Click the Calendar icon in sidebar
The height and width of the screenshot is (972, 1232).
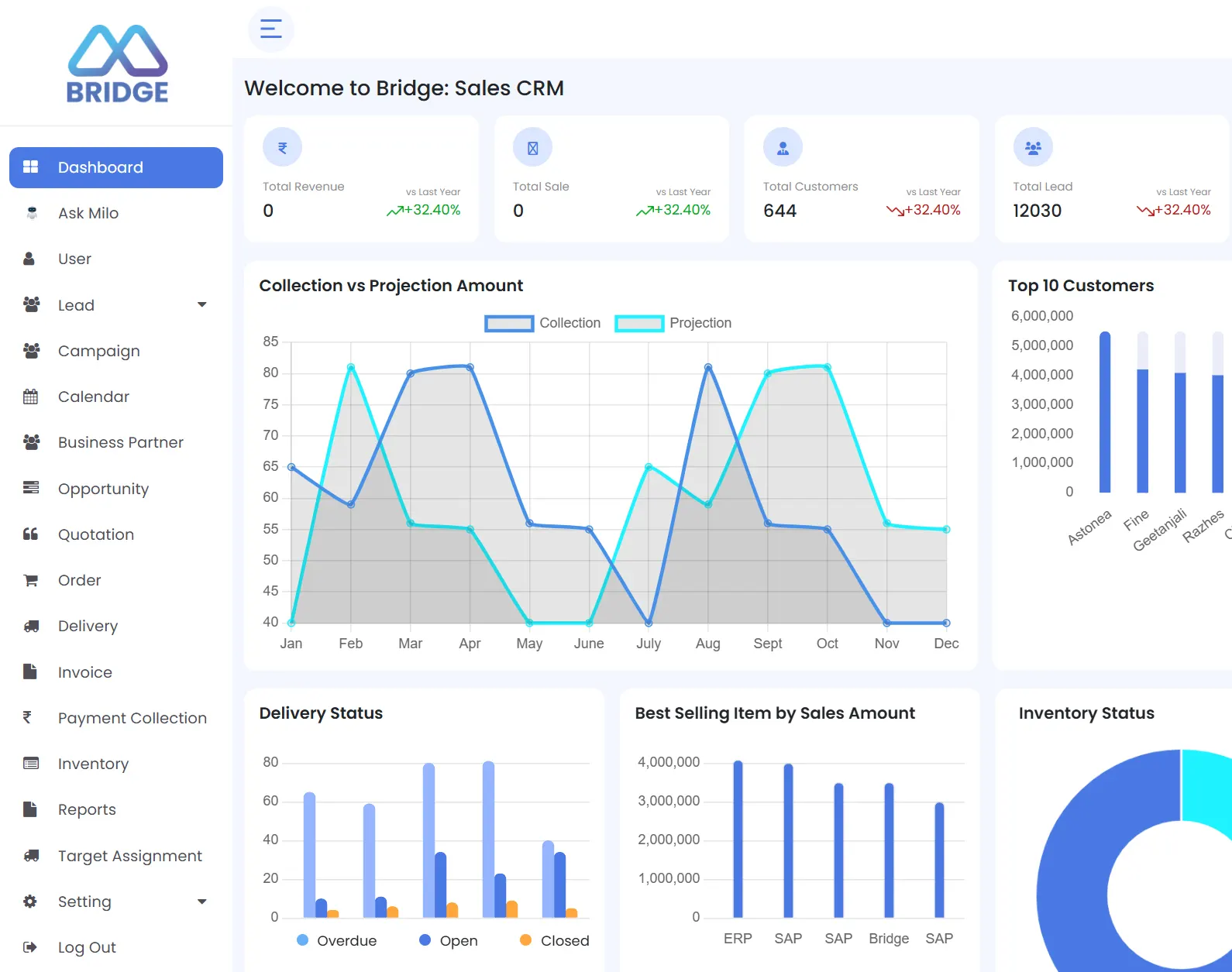[x=30, y=397]
